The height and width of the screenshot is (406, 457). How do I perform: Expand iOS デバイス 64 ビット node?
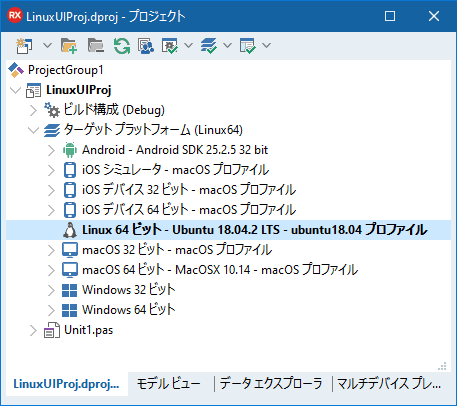click(x=51, y=210)
